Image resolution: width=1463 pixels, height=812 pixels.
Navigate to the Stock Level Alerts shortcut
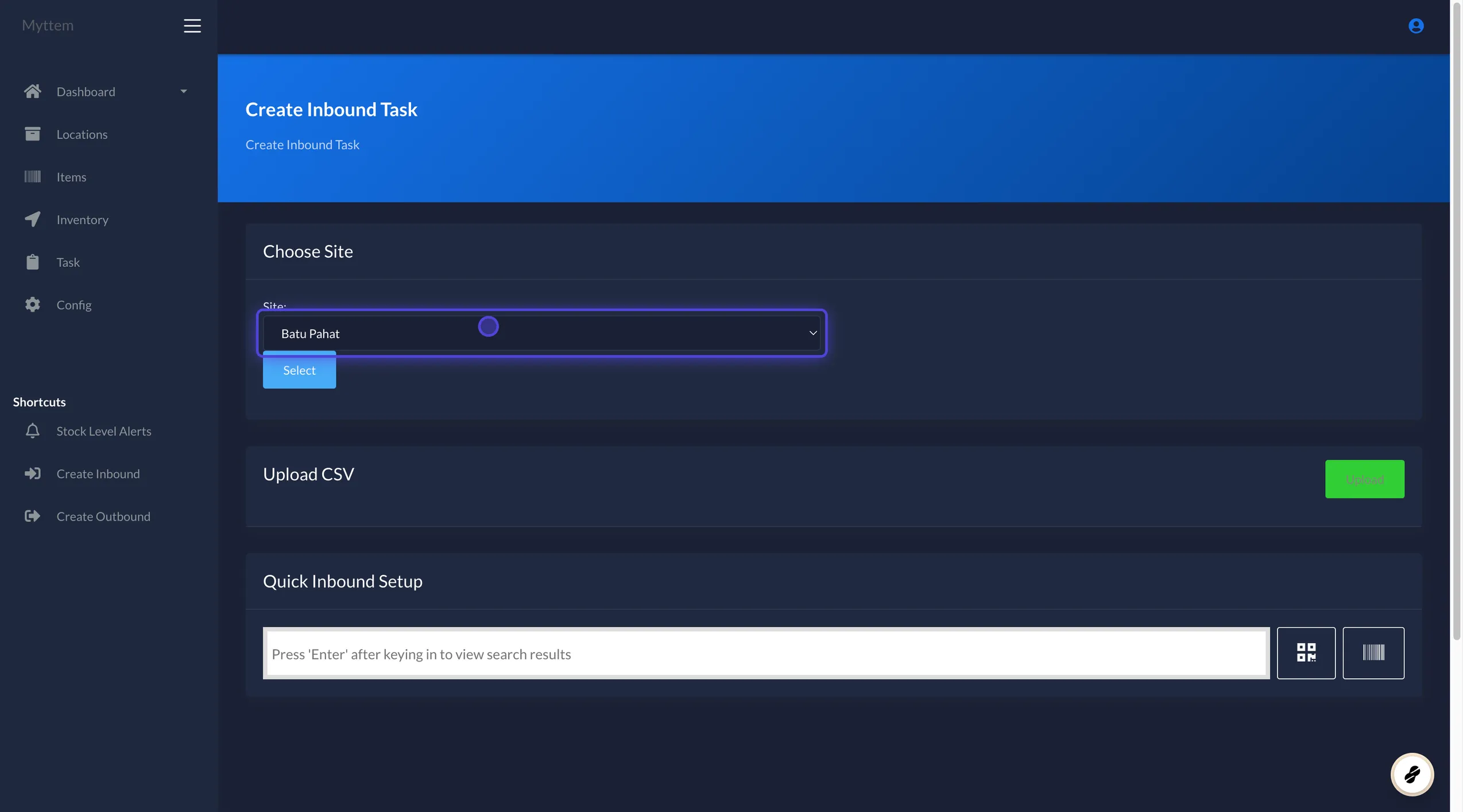click(104, 431)
